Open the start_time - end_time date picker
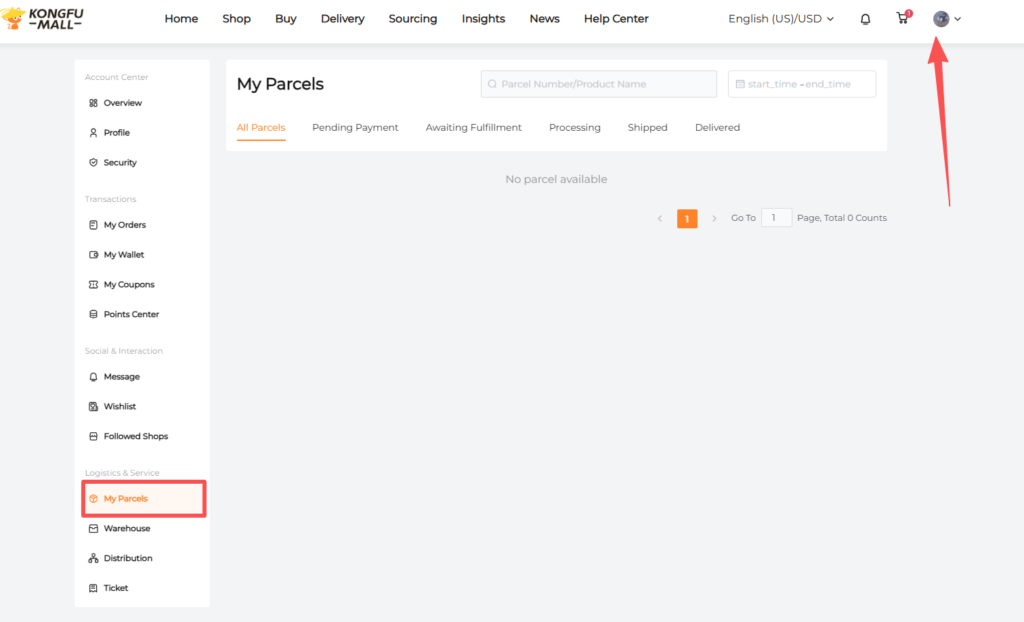The image size is (1024, 622). pos(801,84)
